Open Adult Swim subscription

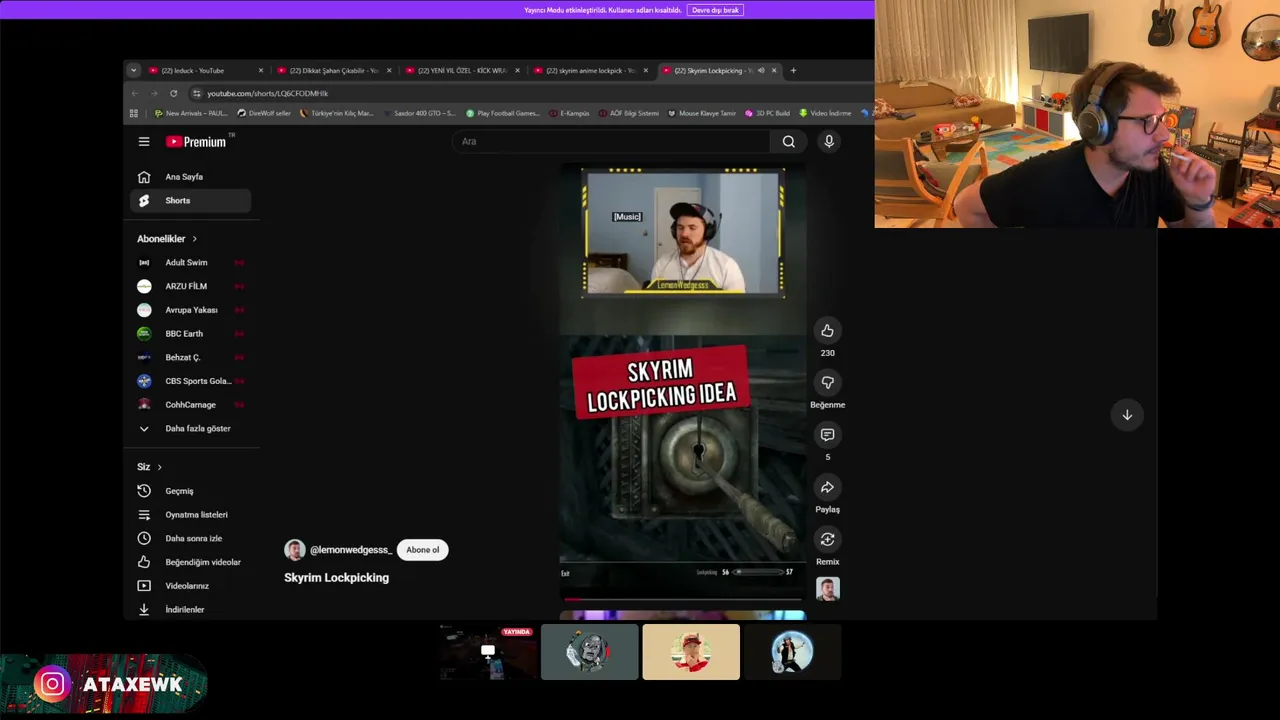[190, 263]
